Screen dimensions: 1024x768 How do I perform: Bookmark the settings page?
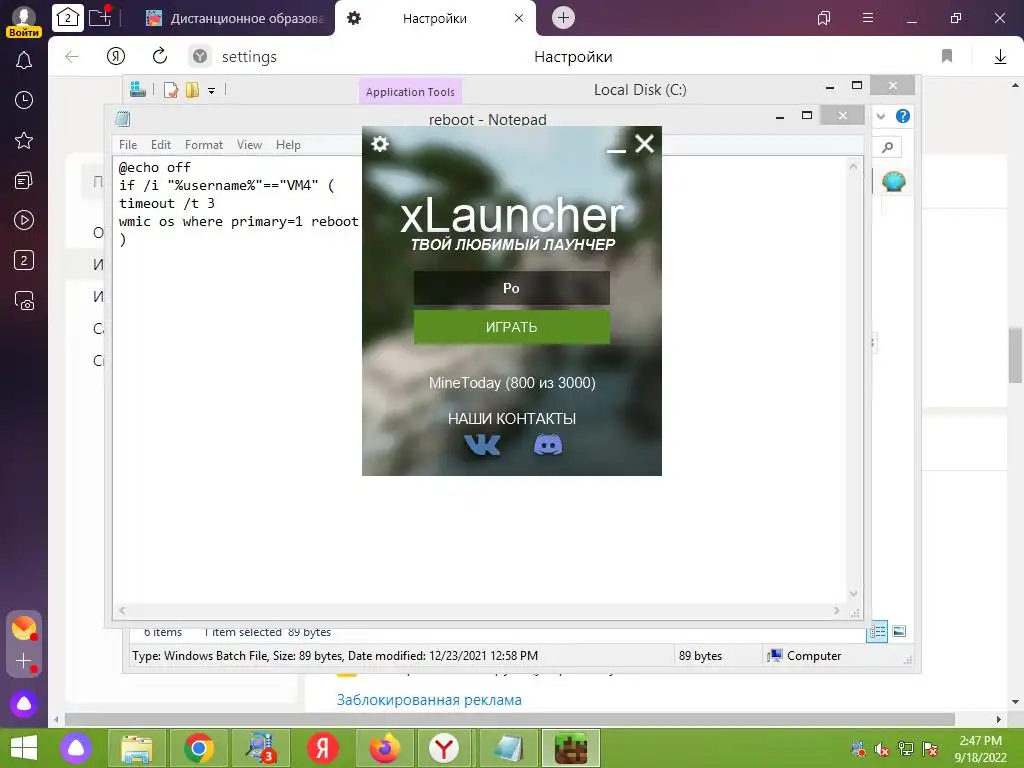pyautogui.click(x=947, y=57)
